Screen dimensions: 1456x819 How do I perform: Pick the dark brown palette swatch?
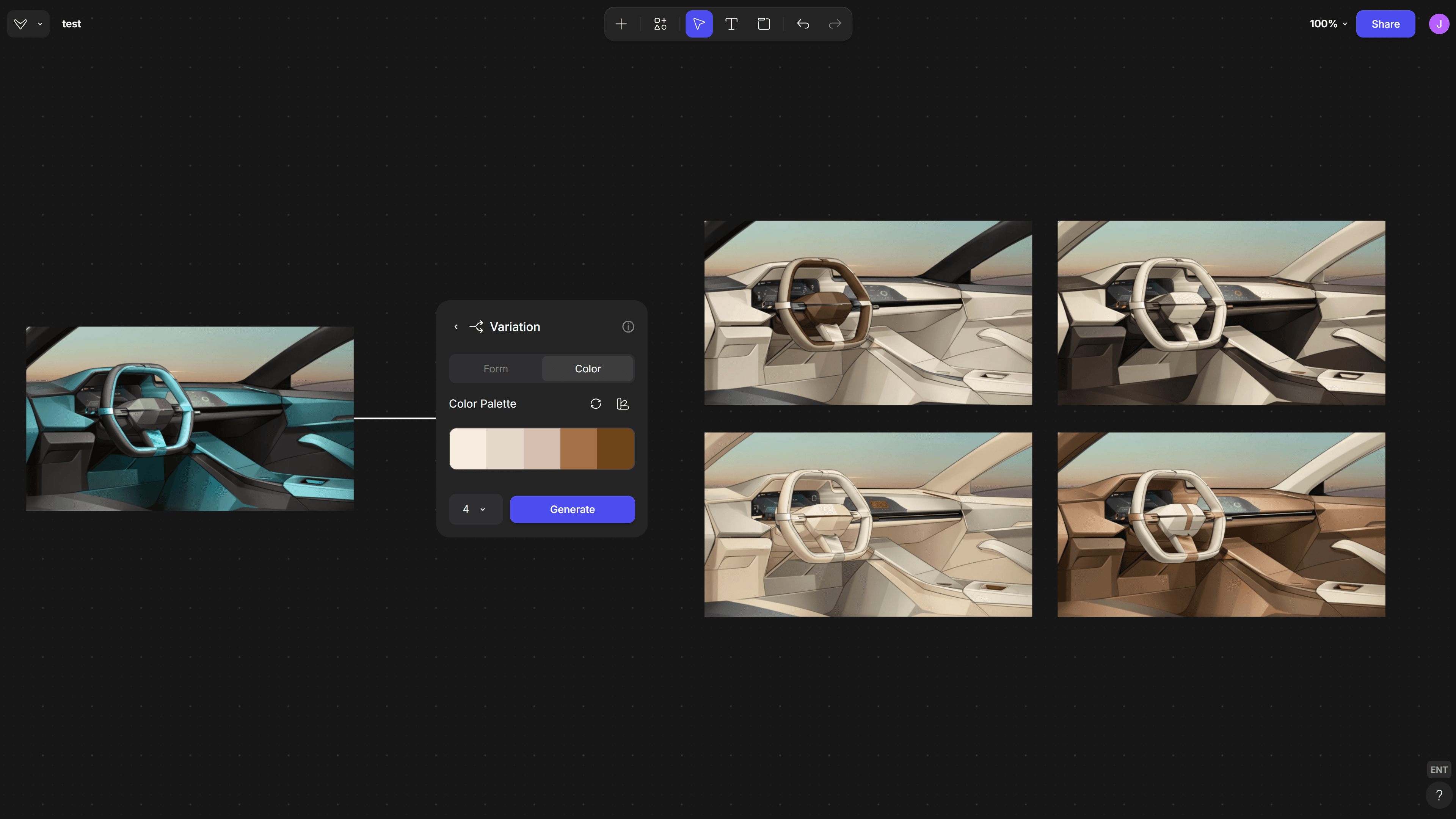(x=615, y=449)
